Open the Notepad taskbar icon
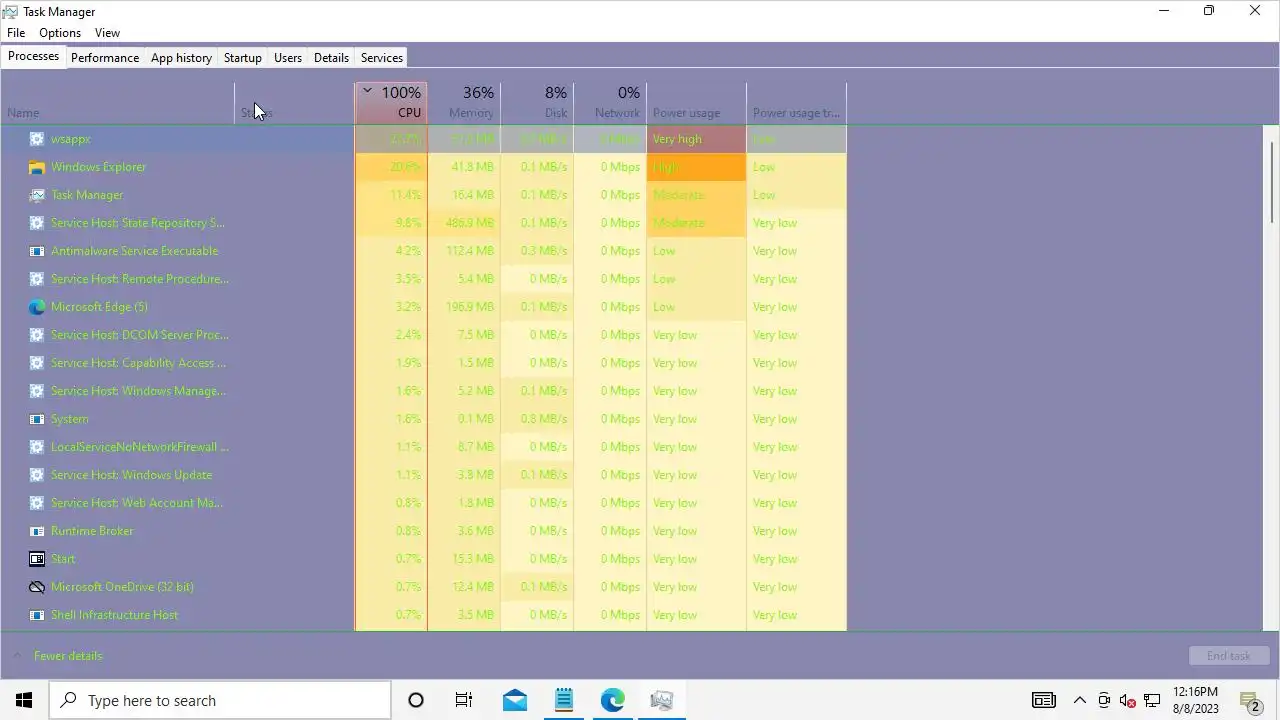Screen dimensions: 1280x720 564,700
